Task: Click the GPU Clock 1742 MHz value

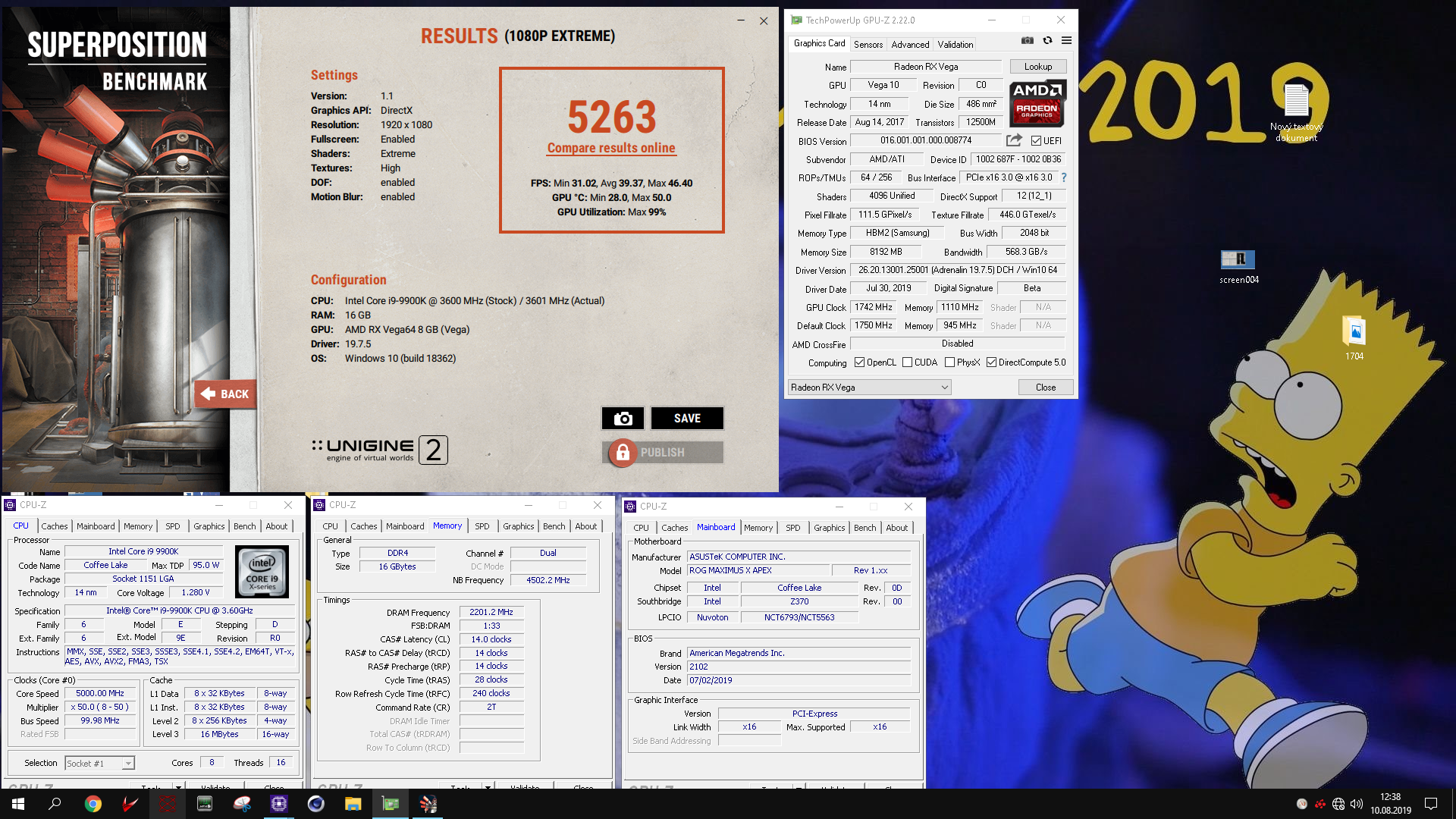Action: point(874,308)
